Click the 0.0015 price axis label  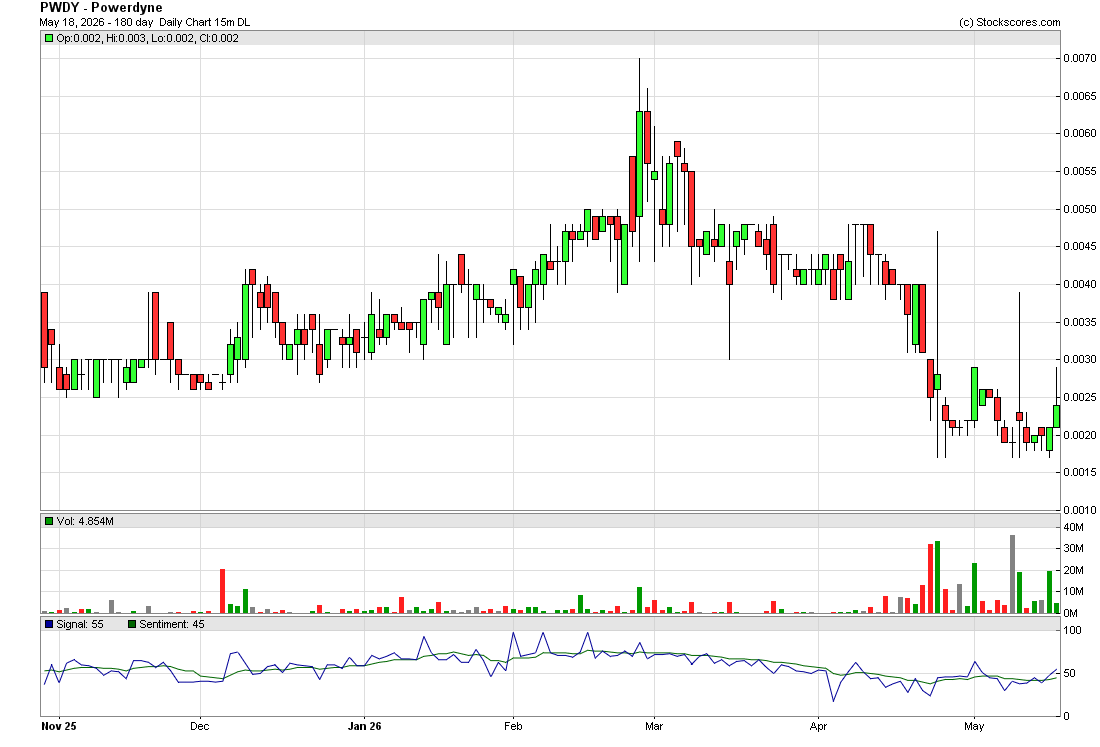pyautogui.click(x=1079, y=472)
